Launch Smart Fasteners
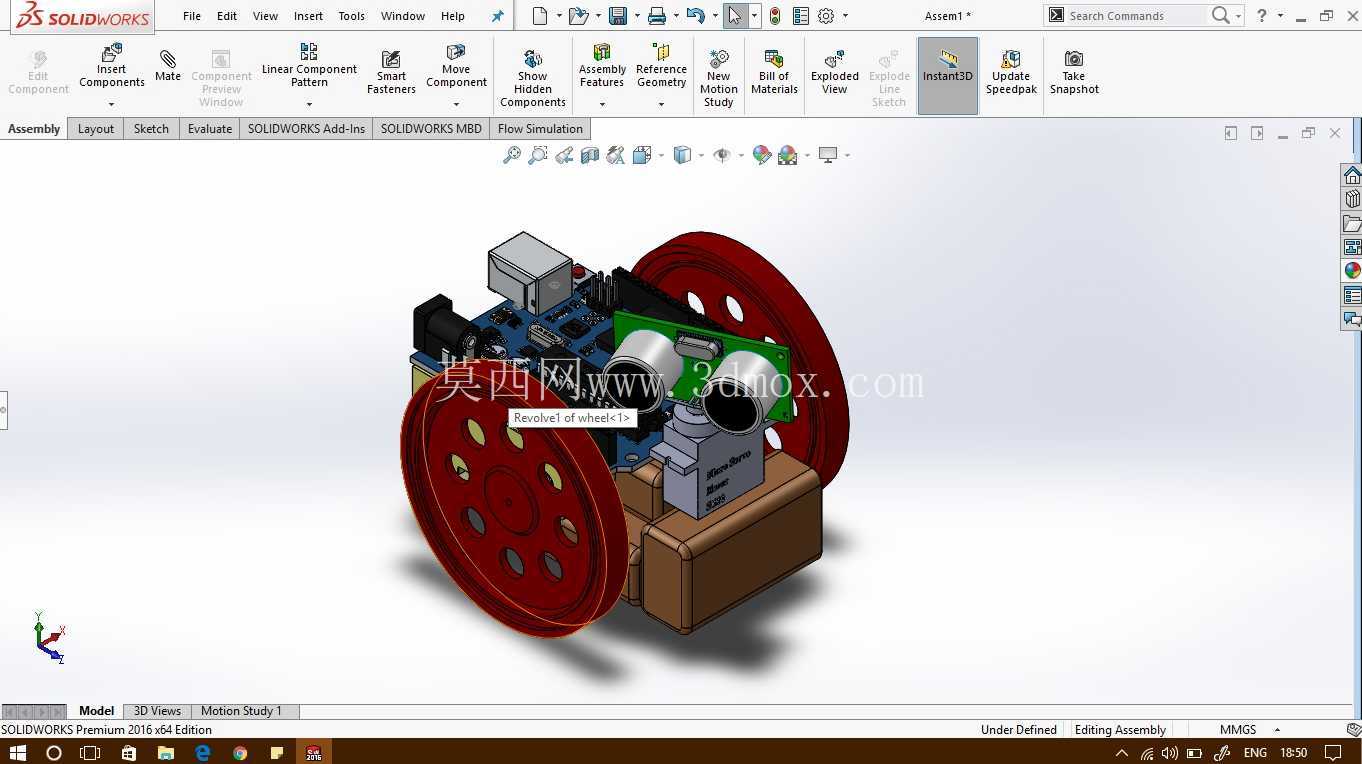1362x764 pixels. pyautogui.click(x=391, y=72)
